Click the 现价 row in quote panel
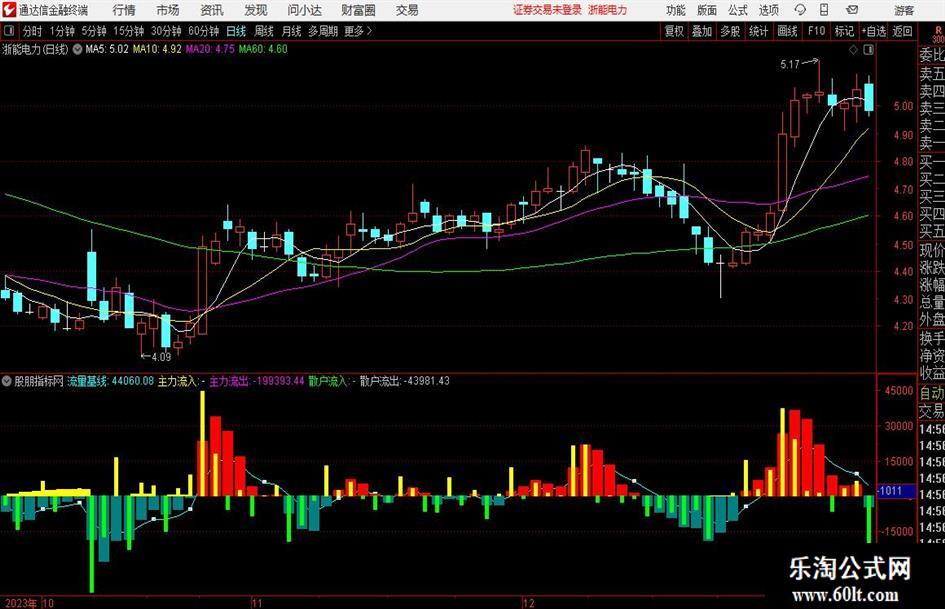945x609 pixels. click(932, 250)
